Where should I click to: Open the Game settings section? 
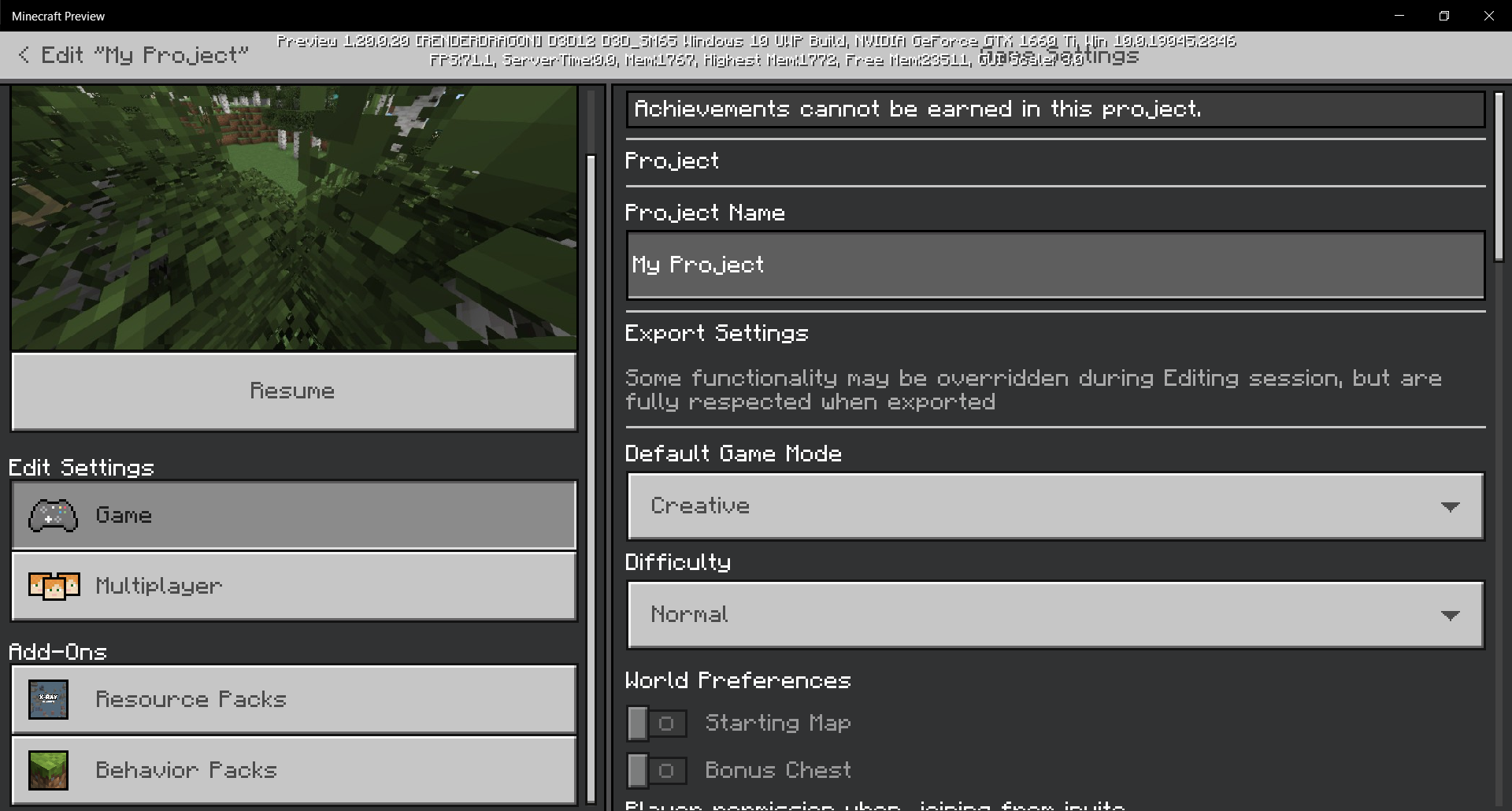[x=294, y=516]
